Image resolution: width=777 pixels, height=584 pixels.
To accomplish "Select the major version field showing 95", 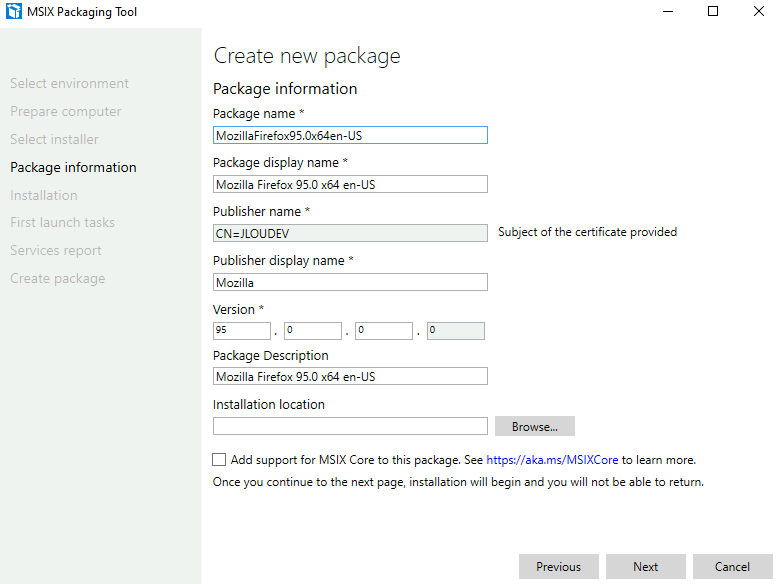I will click(242, 330).
